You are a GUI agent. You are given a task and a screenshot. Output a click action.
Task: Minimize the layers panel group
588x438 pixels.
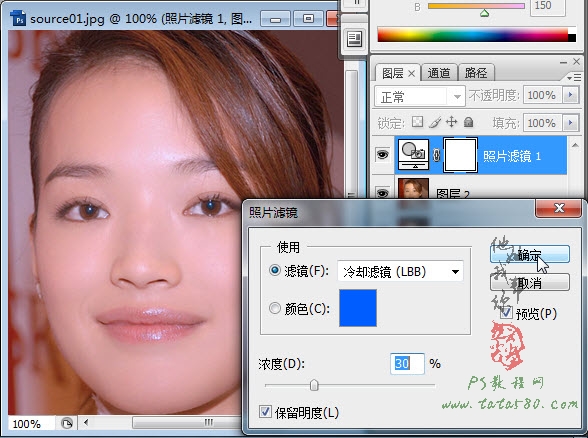click(x=563, y=62)
